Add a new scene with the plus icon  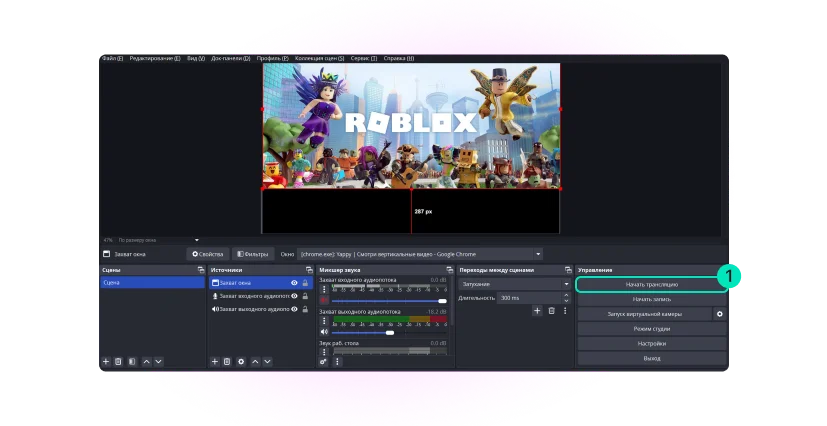pos(106,361)
